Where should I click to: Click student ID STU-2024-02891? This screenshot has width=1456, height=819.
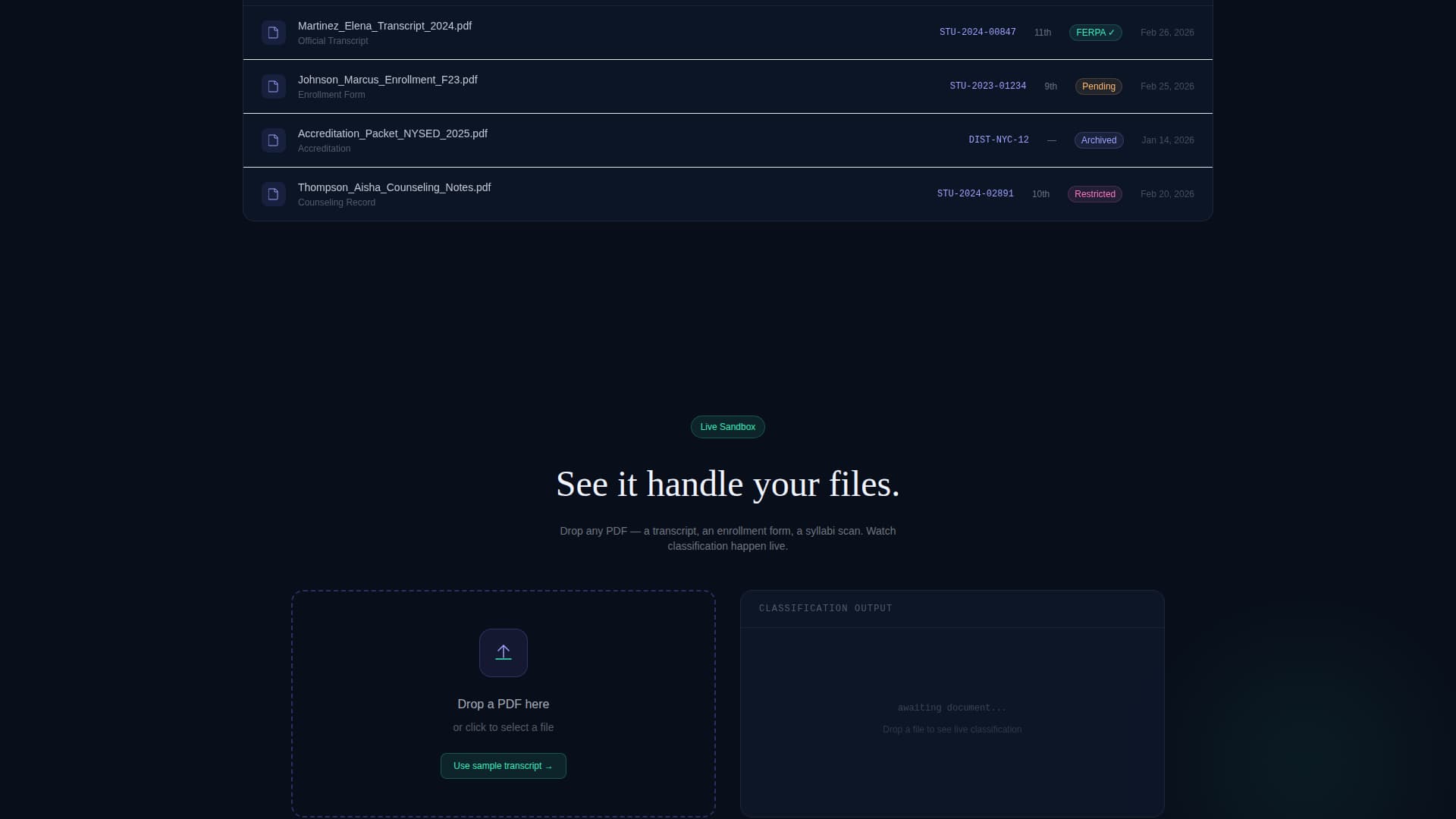click(975, 194)
